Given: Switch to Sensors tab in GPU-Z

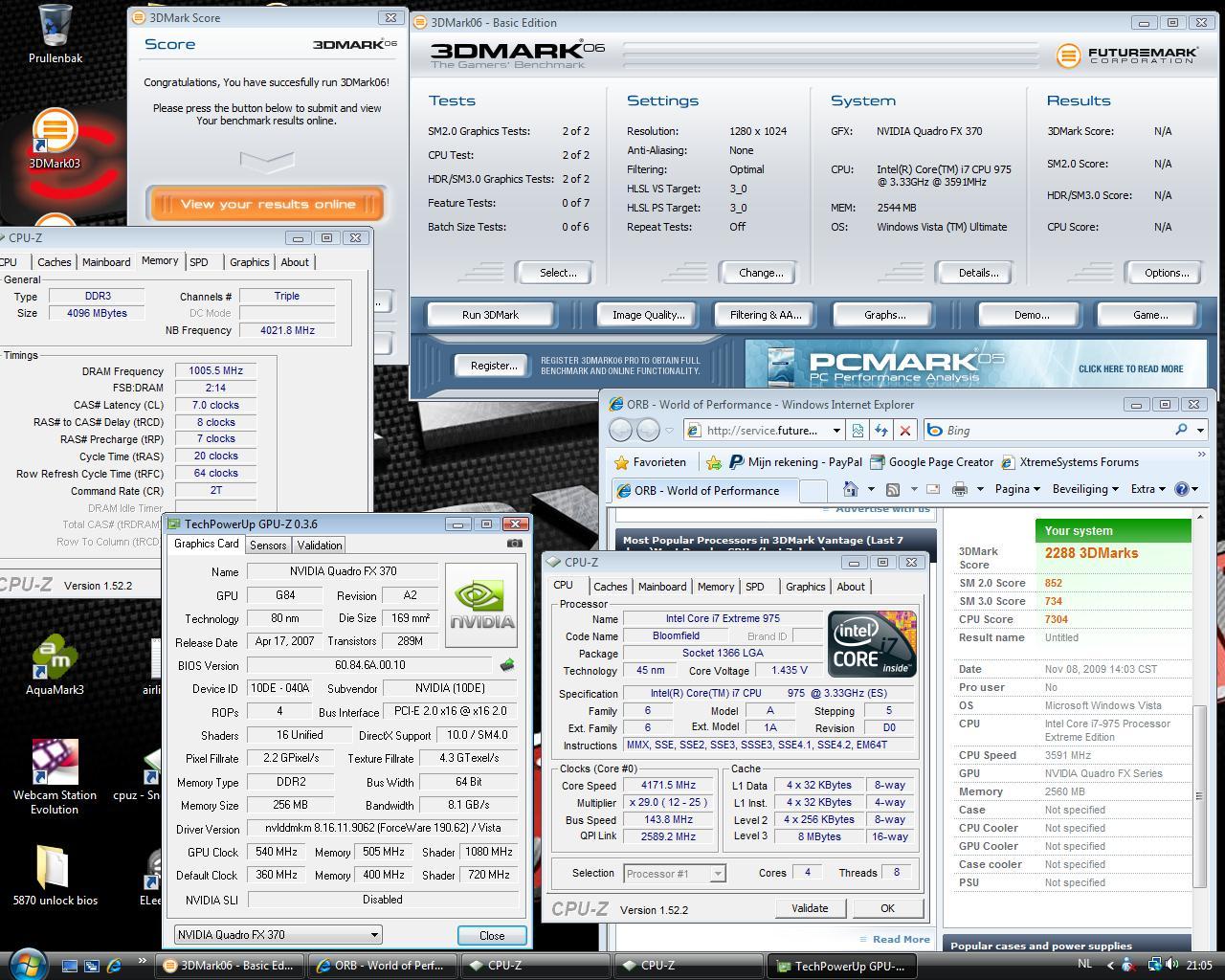Looking at the screenshot, I should click(x=268, y=545).
